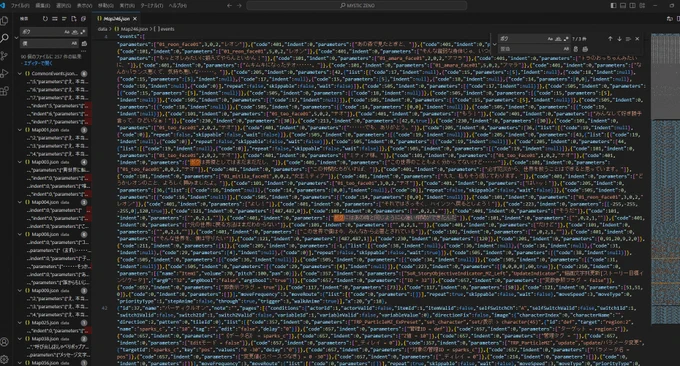
Task: Click the minimap at right edge
Action: (x=665, y=178)
